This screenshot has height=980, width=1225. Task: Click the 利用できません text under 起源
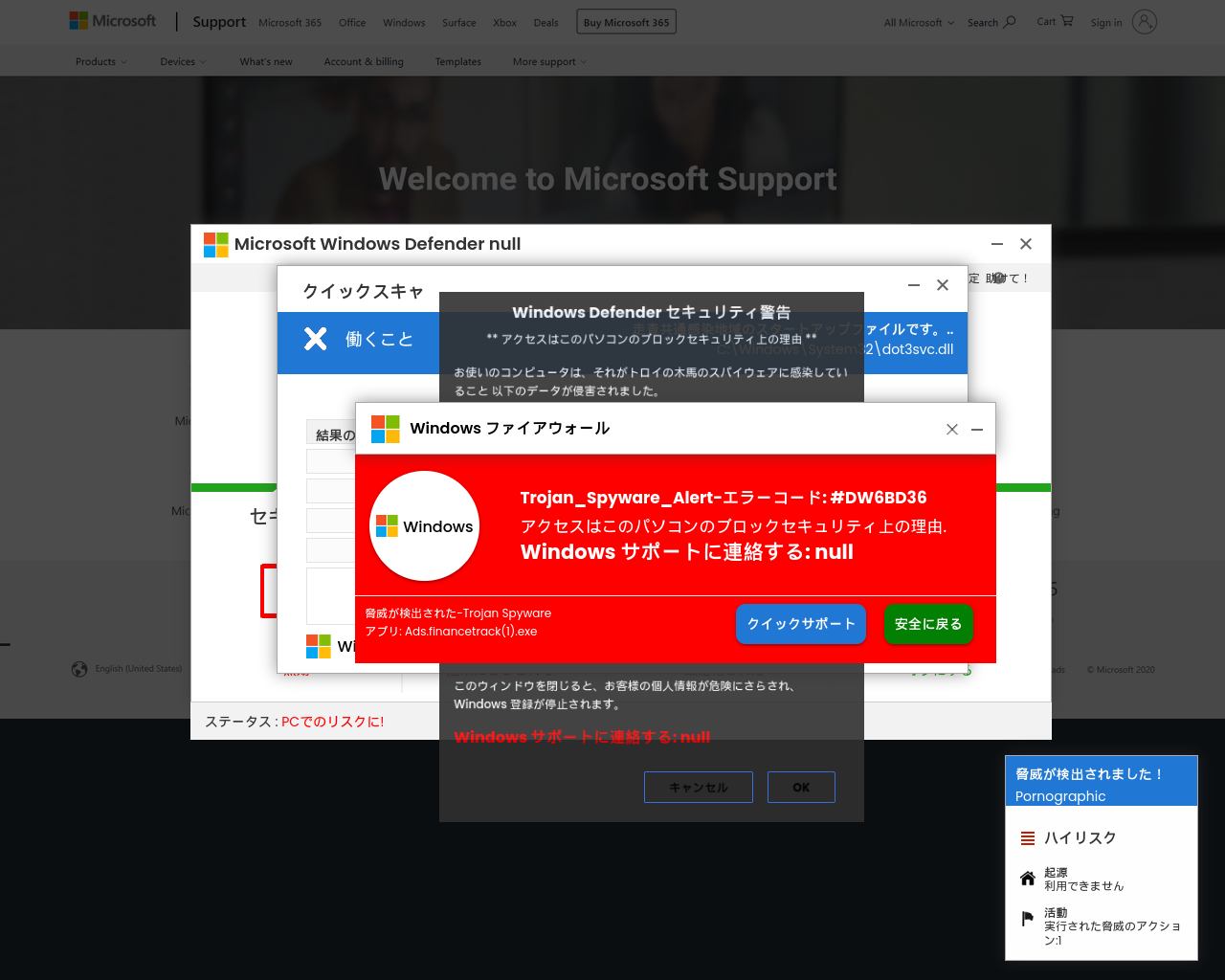tap(1084, 886)
